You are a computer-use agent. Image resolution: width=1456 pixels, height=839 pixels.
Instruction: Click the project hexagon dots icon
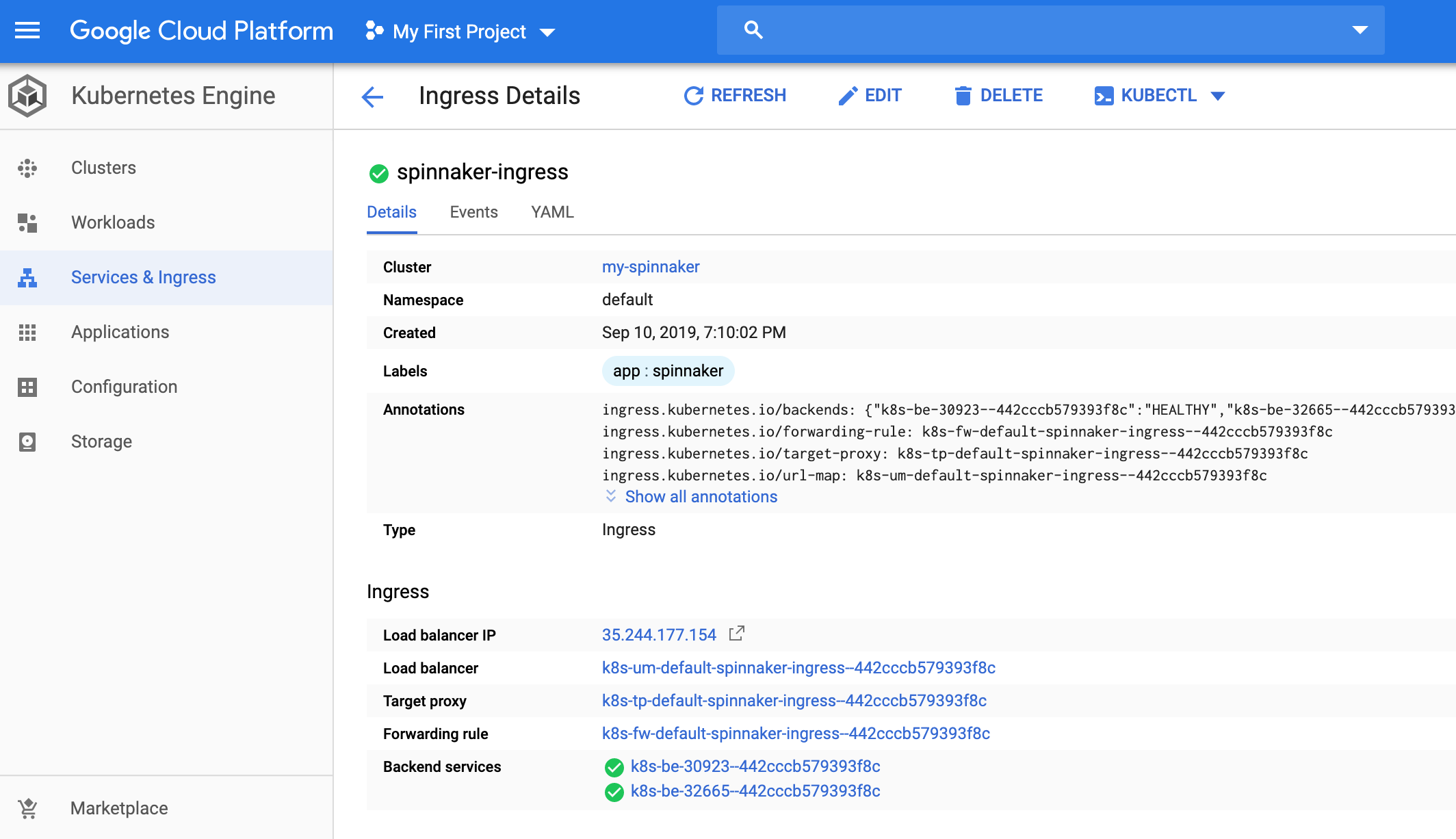[x=374, y=31]
